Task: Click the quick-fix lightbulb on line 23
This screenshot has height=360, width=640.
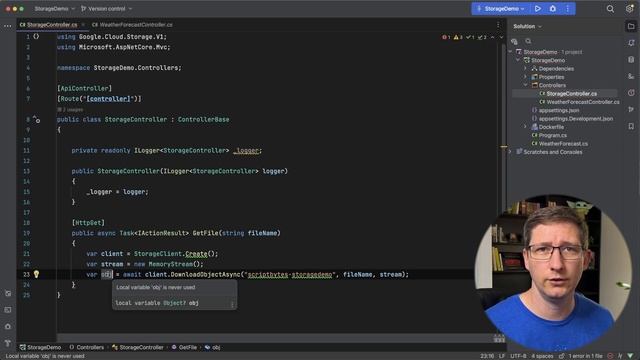Action: click(x=36, y=274)
